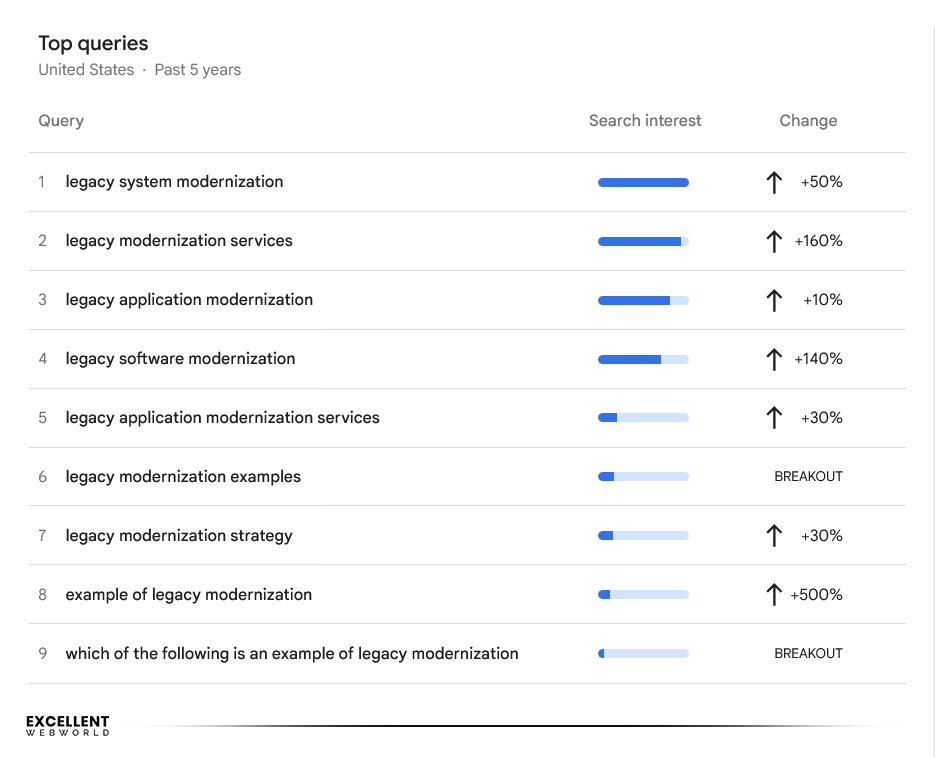Viewport: 935px width, 757px height.
Task: Click the arrow icon next to +160%
Action: coord(774,241)
